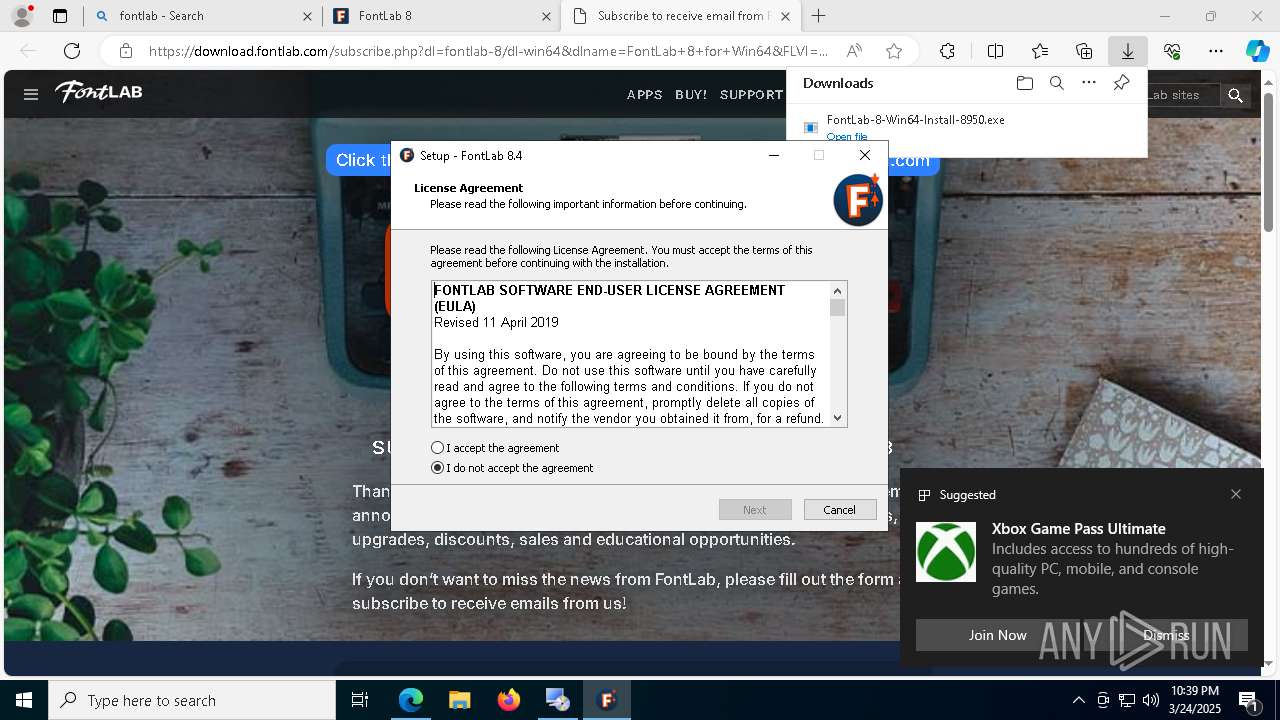Select 'I do not accept the agreement' option

[512, 468]
